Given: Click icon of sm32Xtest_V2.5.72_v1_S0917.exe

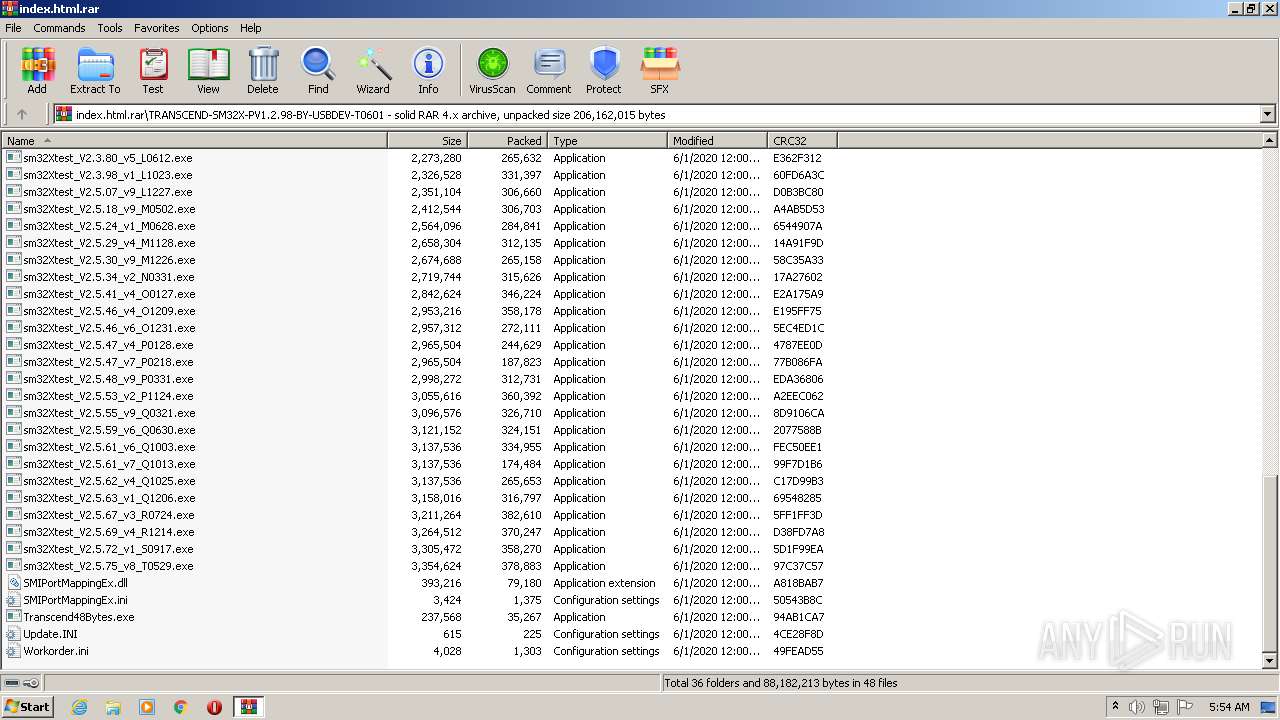Looking at the screenshot, I should 13,549.
